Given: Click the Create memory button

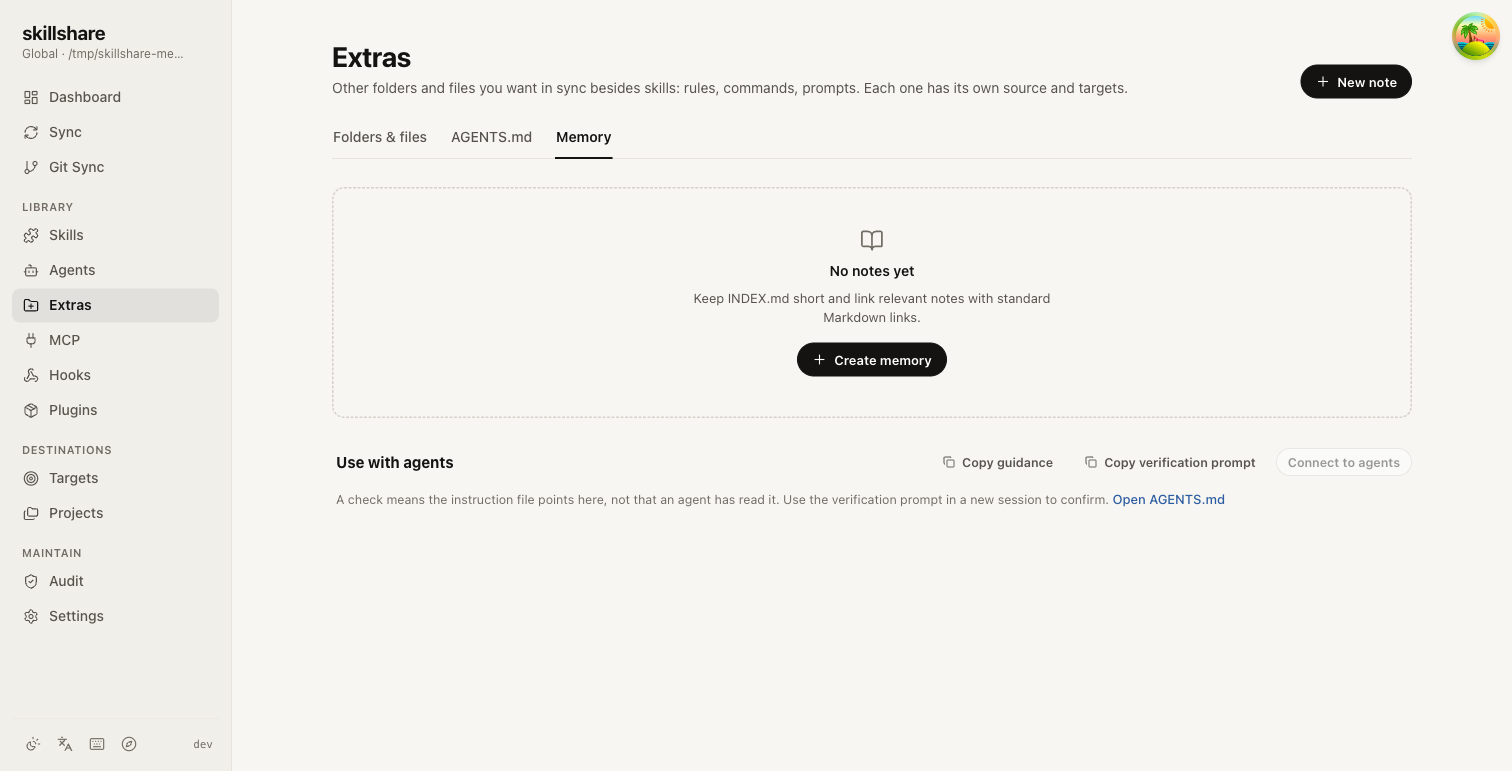Looking at the screenshot, I should pos(872,360).
